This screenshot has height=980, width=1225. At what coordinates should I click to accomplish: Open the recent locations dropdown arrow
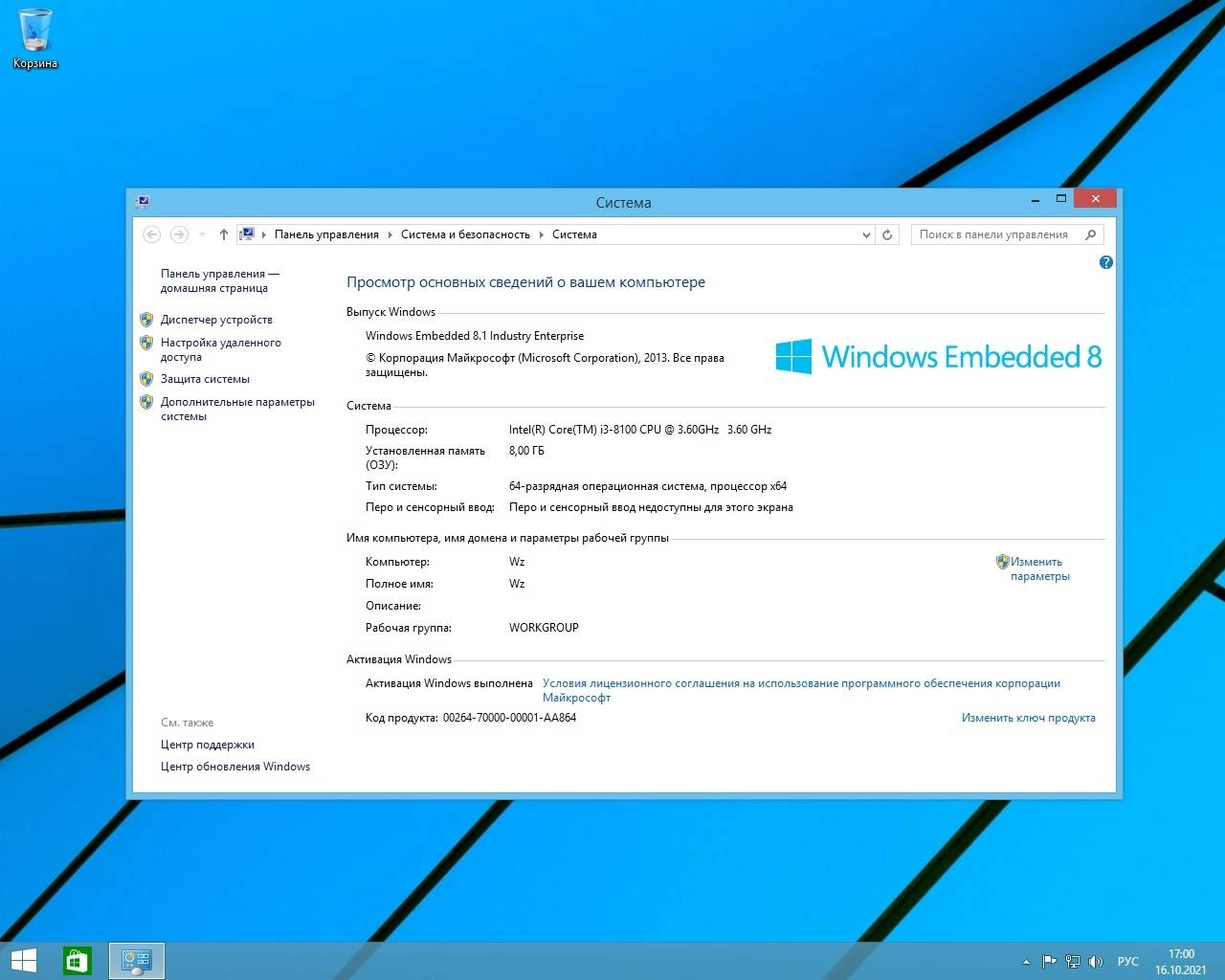click(202, 234)
